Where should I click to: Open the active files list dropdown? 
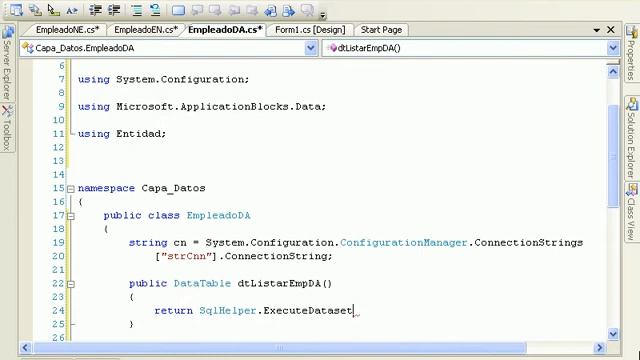pos(596,30)
